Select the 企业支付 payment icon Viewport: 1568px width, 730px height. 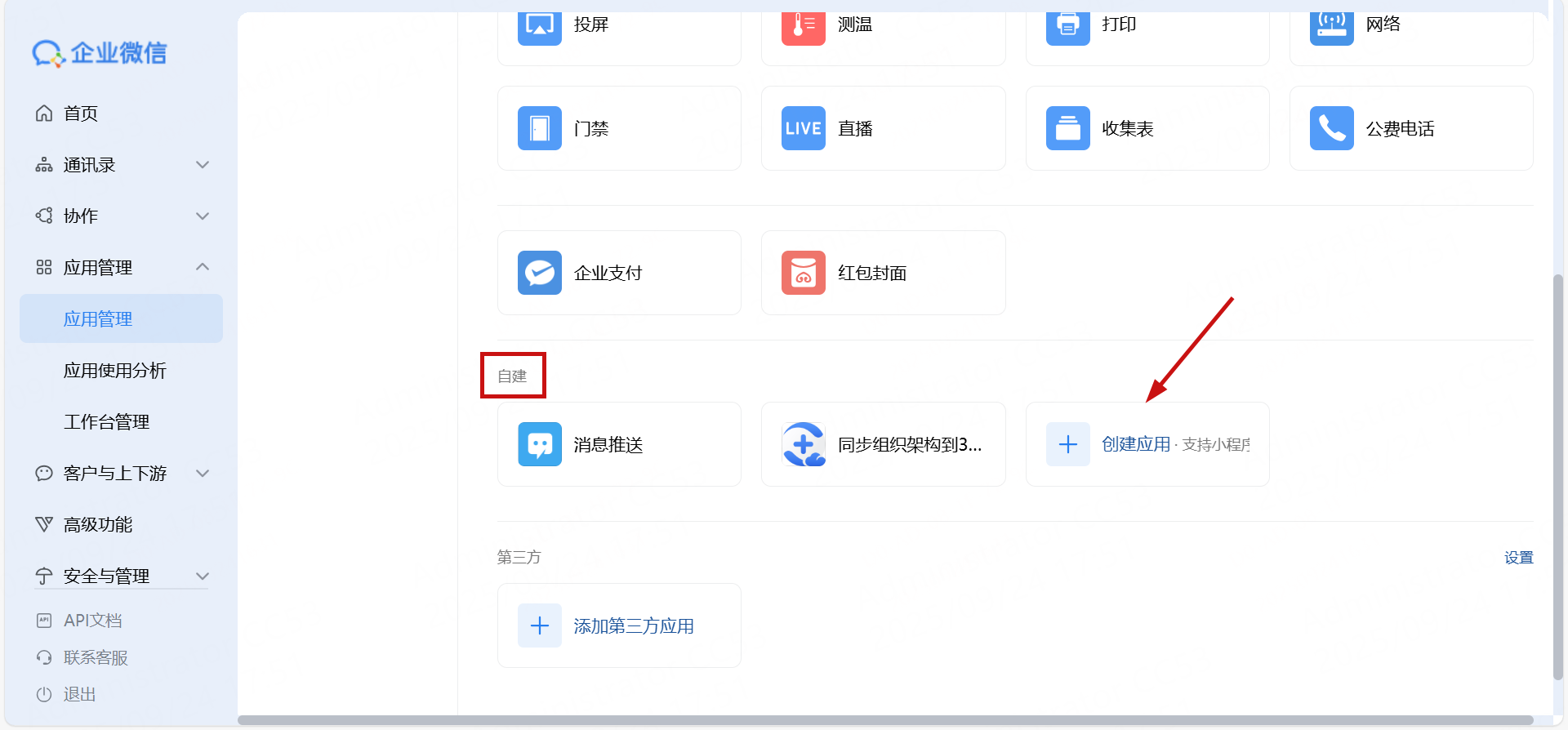click(539, 273)
